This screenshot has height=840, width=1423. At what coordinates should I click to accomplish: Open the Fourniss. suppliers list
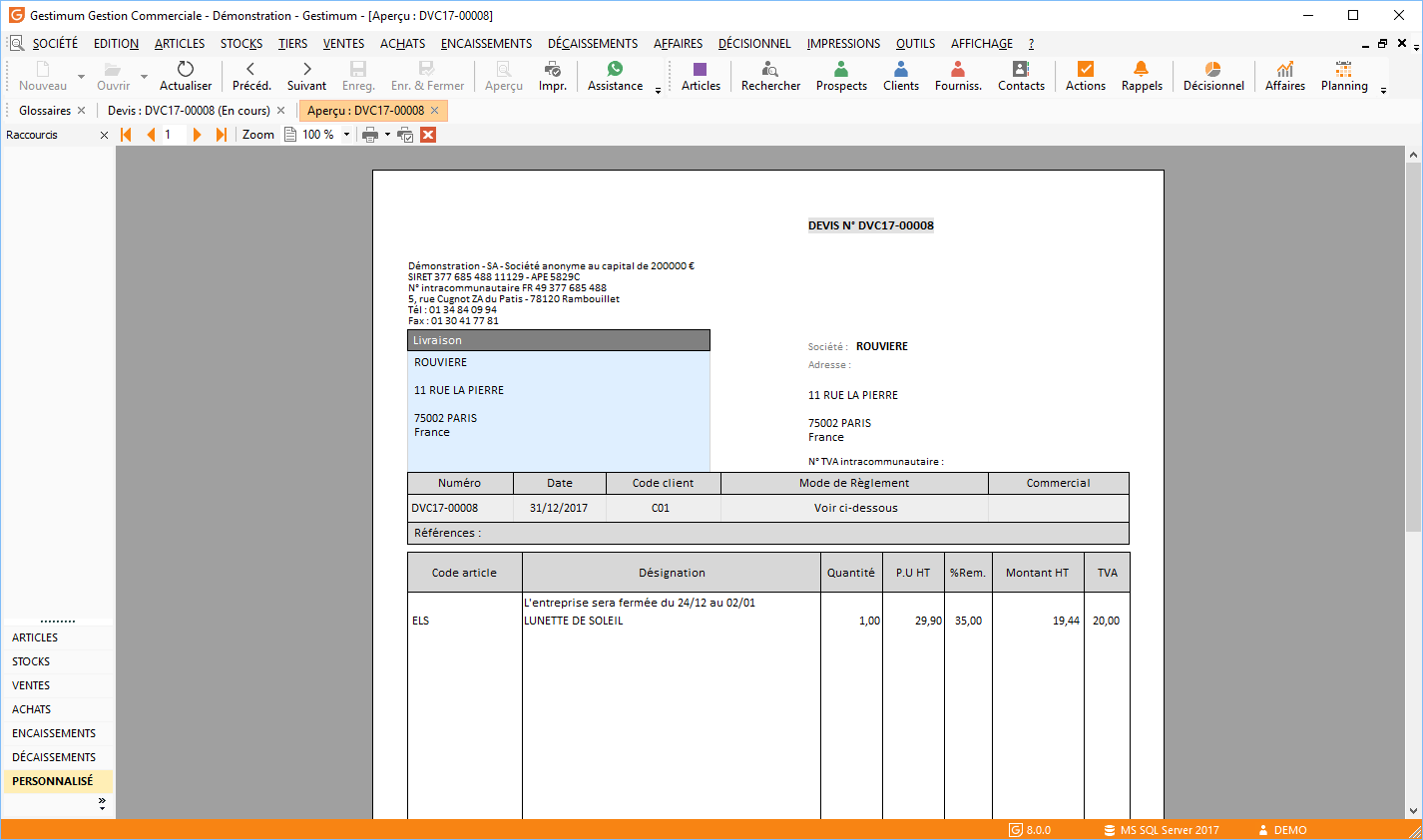click(958, 76)
